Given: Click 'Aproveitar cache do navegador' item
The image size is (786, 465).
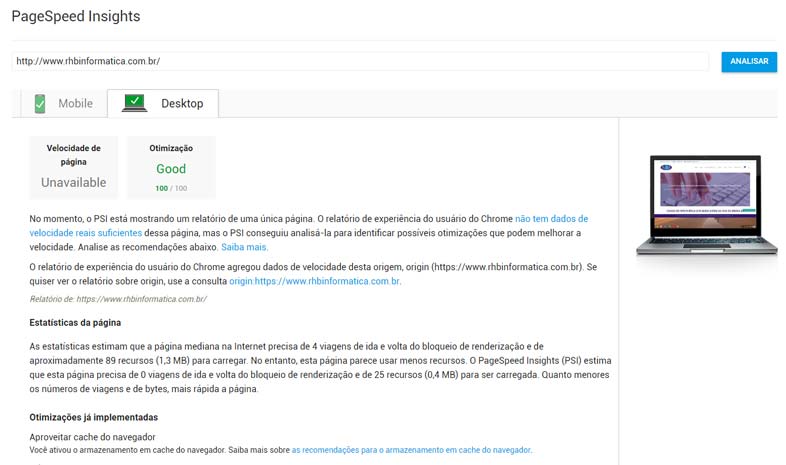Looking at the screenshot, I should pyautogui.click(x=94, y=438).
